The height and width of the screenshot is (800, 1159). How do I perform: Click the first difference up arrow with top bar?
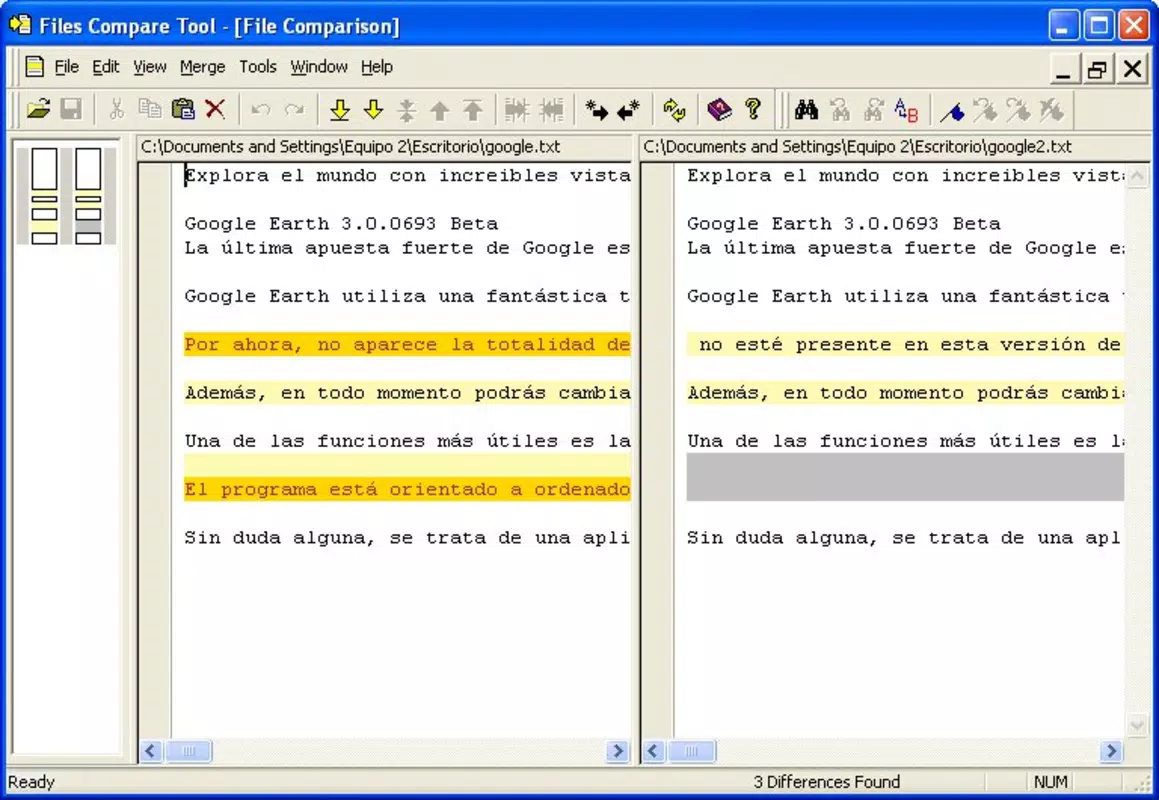pyautogui.click(x=473, y=110)
